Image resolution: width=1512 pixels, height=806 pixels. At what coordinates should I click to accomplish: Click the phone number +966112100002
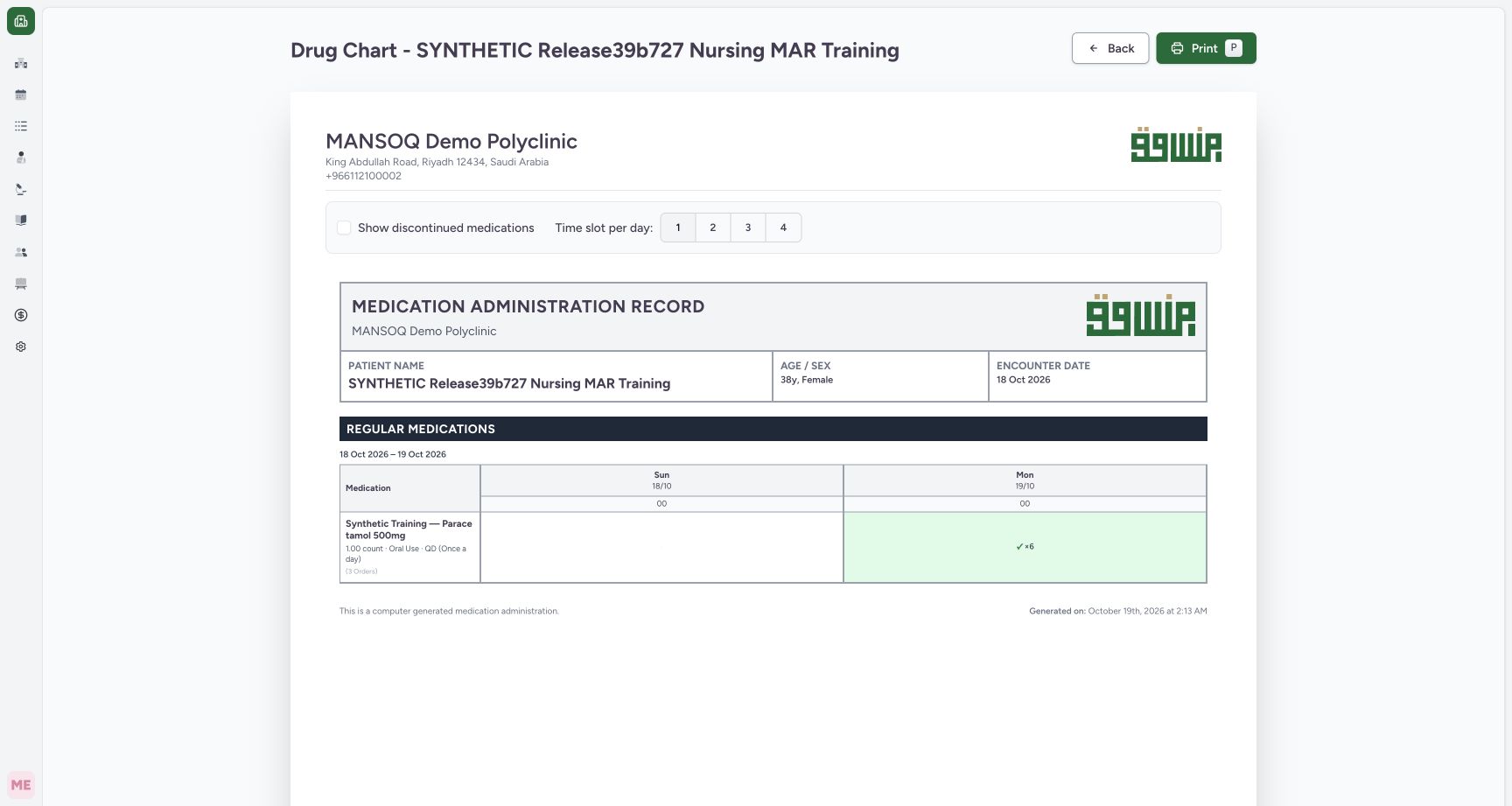(363, 176)
